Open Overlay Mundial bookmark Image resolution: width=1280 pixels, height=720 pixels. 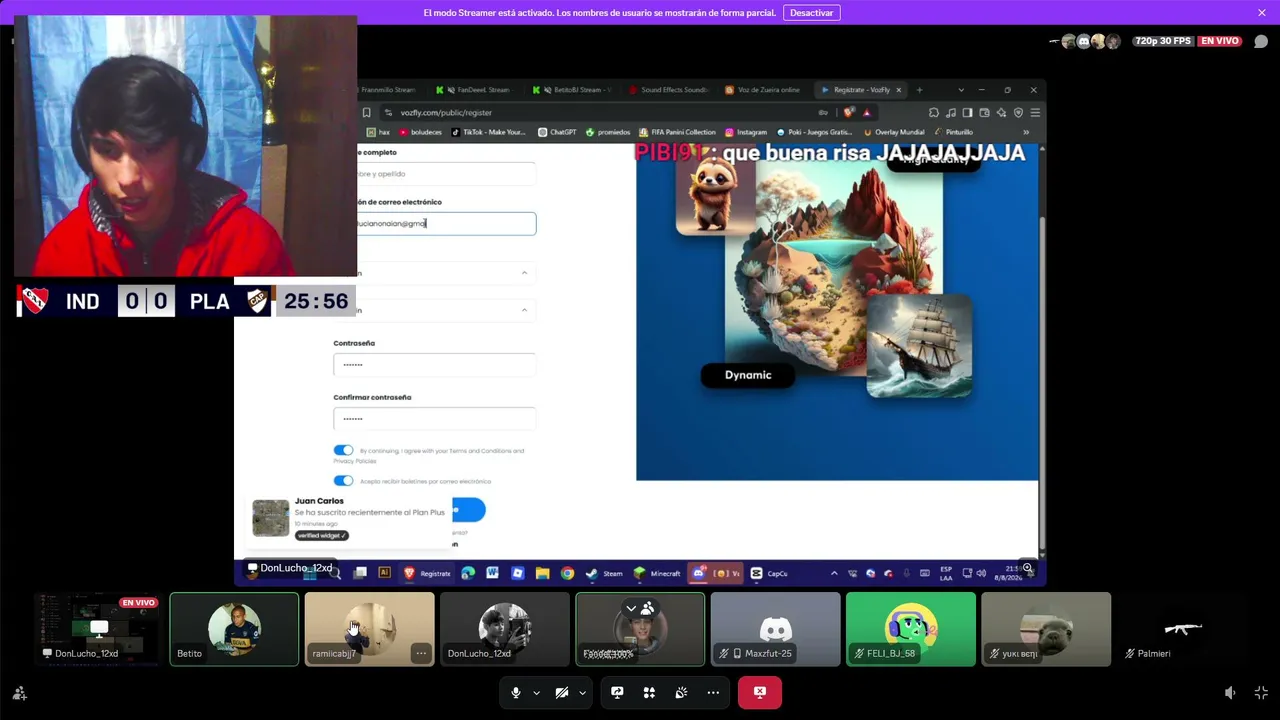pos(893,132)
